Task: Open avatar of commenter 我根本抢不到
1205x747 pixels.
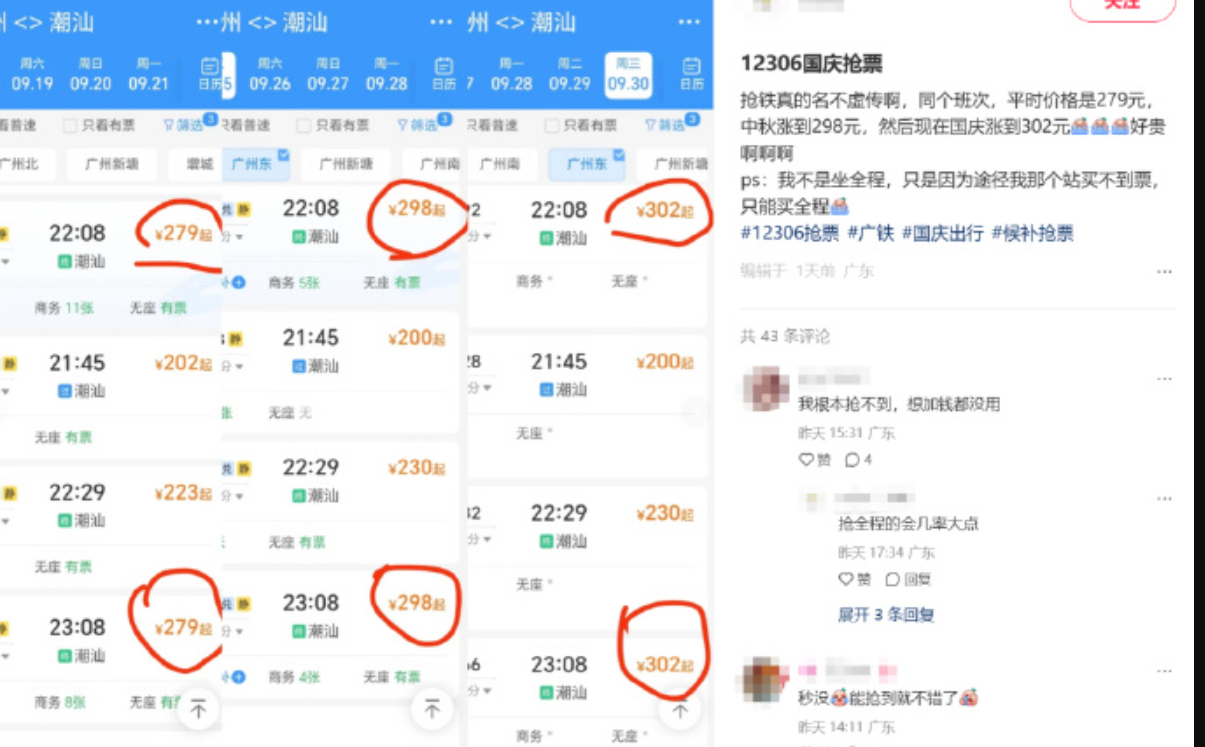Action: click(766, 389)
